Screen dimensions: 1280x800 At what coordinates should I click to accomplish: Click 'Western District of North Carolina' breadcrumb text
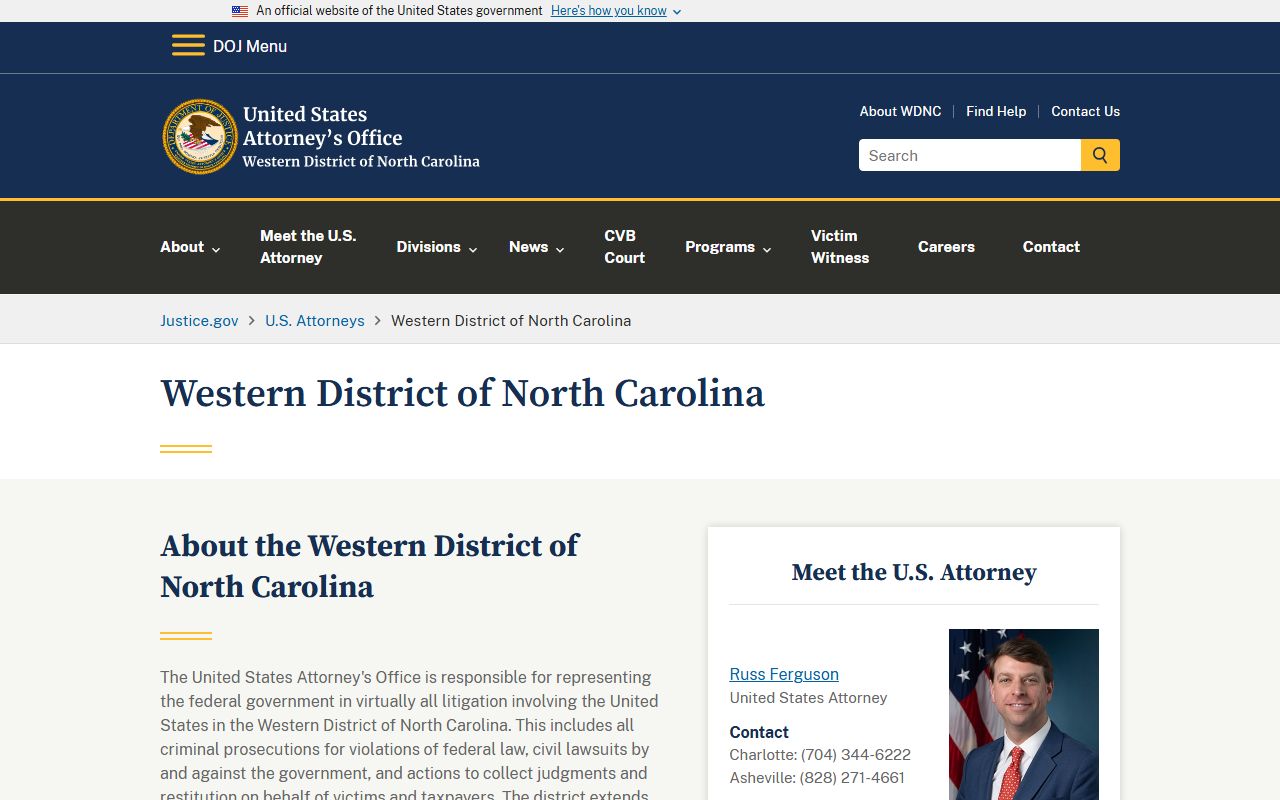coord(511,320)
